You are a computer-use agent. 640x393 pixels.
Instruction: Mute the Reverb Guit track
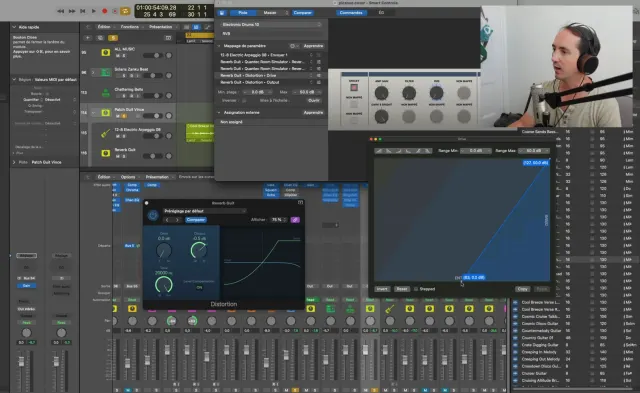(118, 156)
